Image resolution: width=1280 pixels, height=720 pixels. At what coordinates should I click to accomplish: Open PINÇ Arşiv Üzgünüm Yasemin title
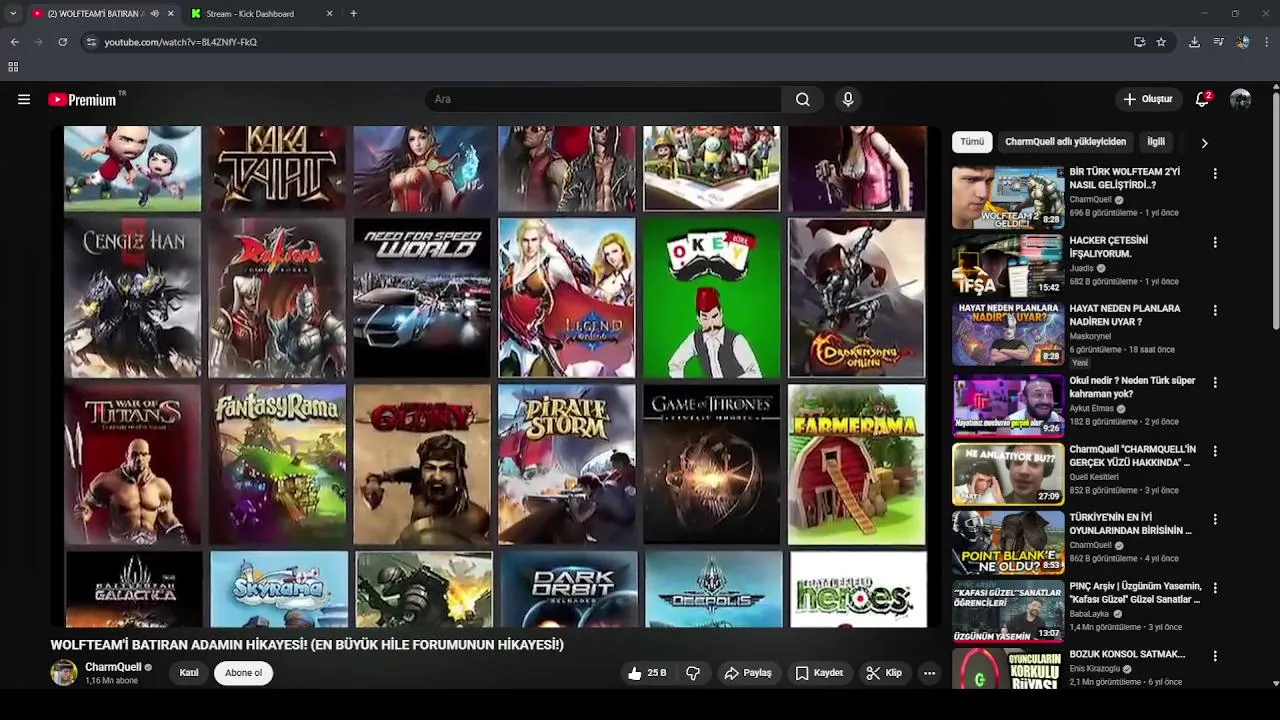[1135, 593]
